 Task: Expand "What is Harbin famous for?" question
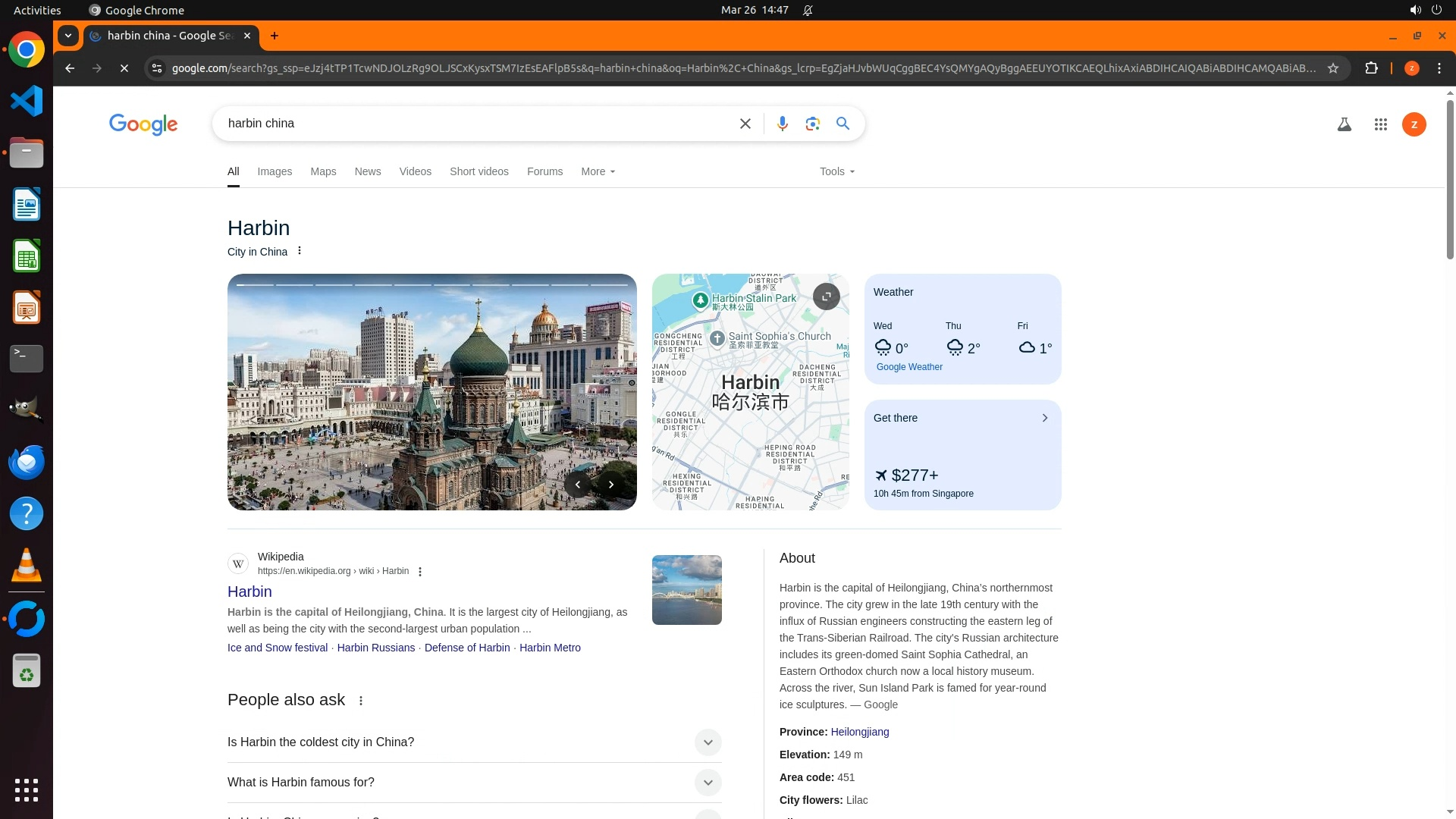point(708,783)
